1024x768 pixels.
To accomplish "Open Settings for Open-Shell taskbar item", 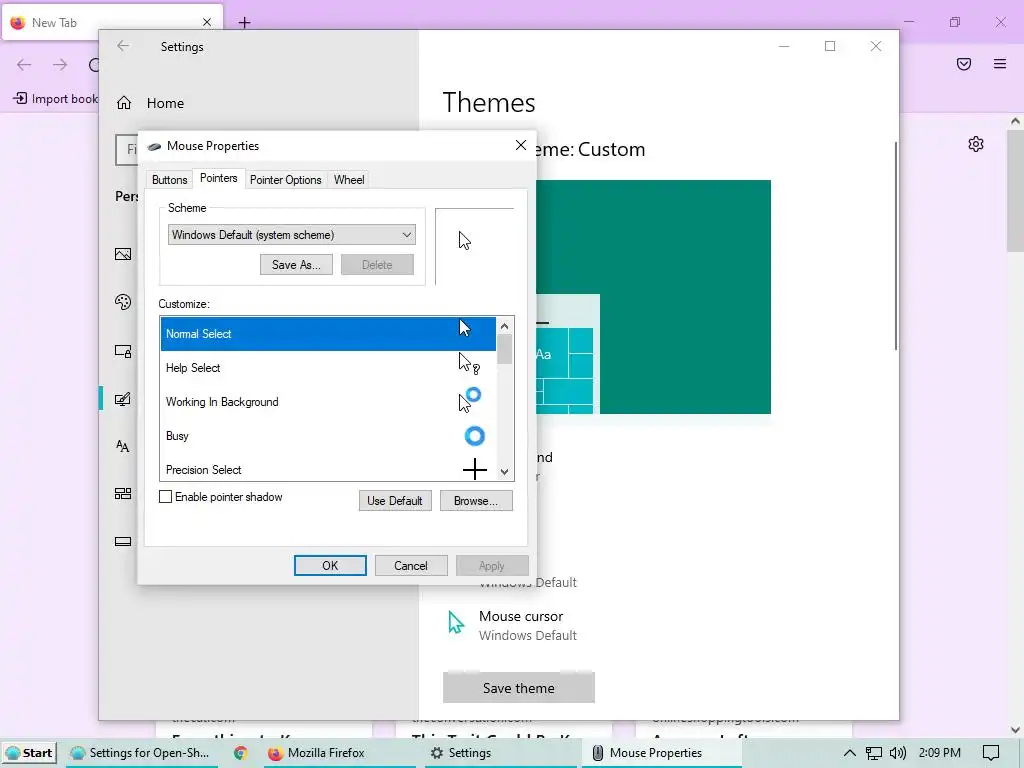I will (x=140, y=753).
